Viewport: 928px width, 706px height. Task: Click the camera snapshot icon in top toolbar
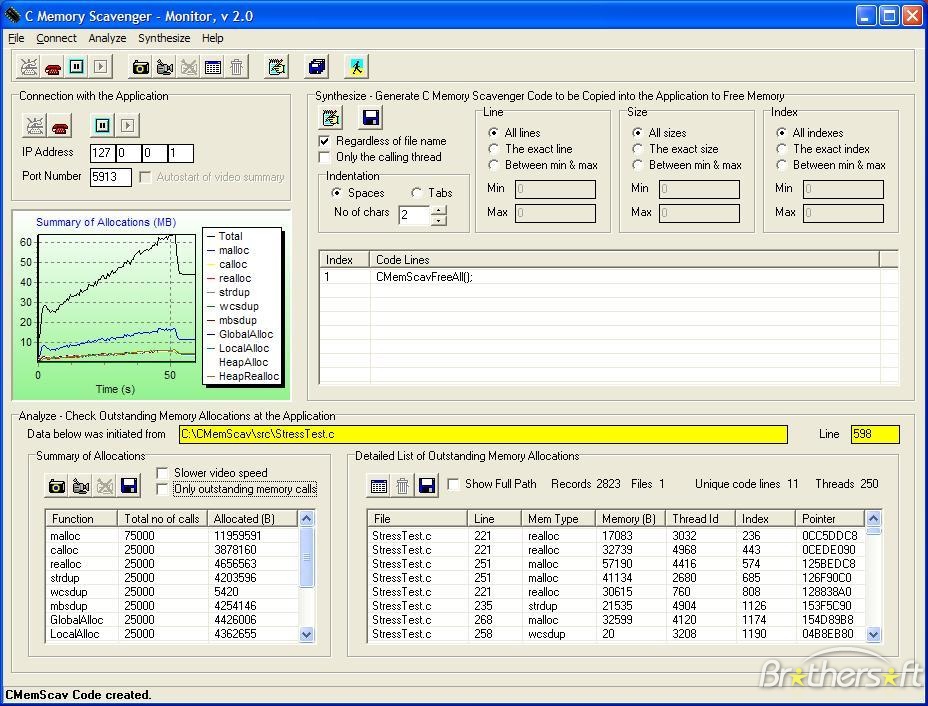click(140, 67)
